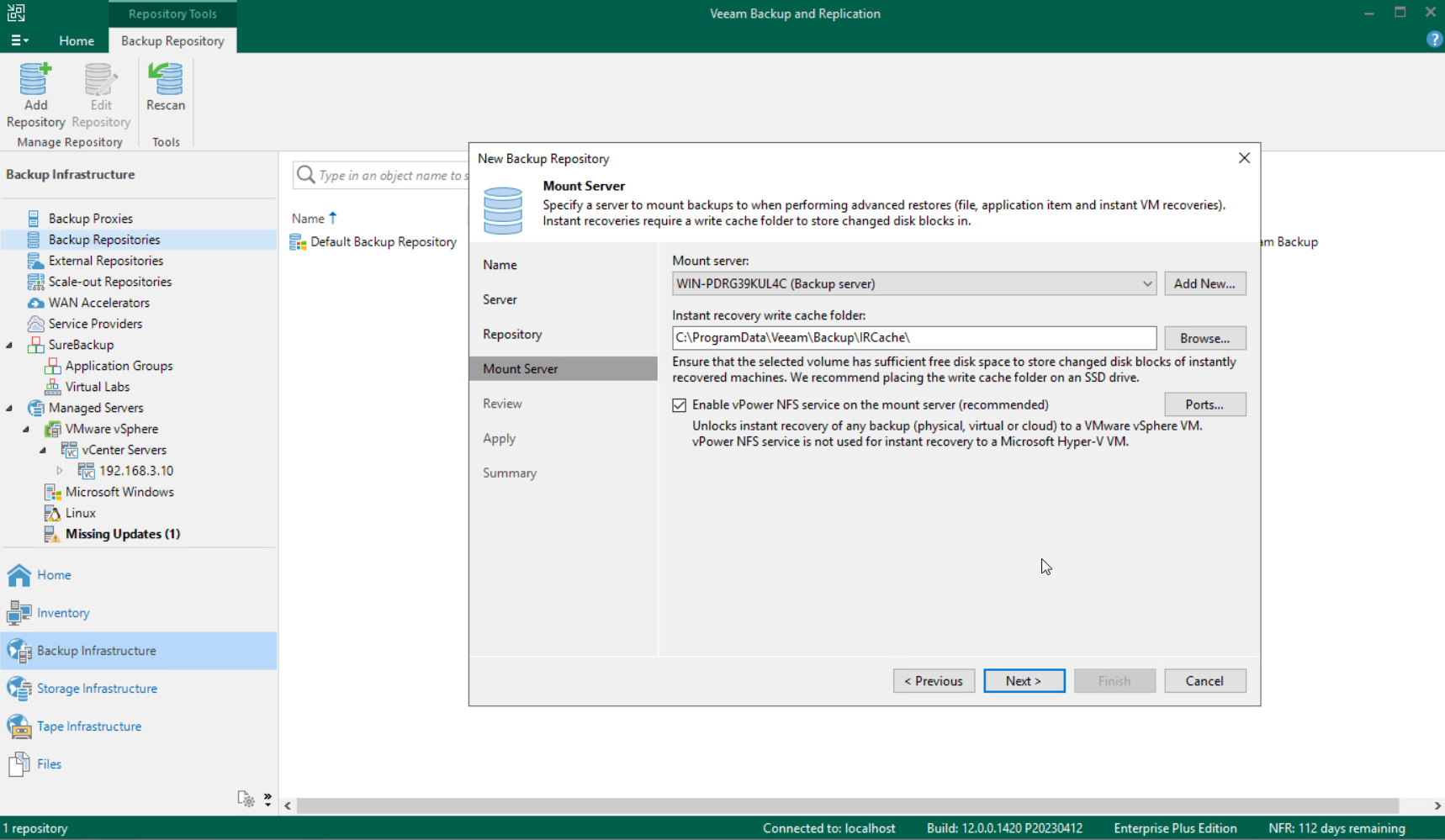
Task: Click the Inventory navigation icon
Action: (x=19, y=613)
